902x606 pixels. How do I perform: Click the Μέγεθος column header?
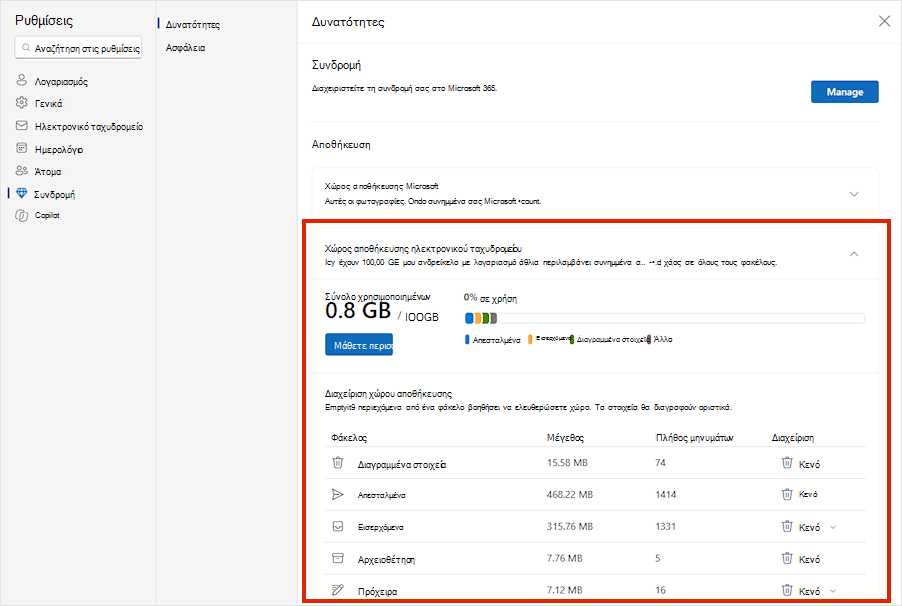point(565,437)
